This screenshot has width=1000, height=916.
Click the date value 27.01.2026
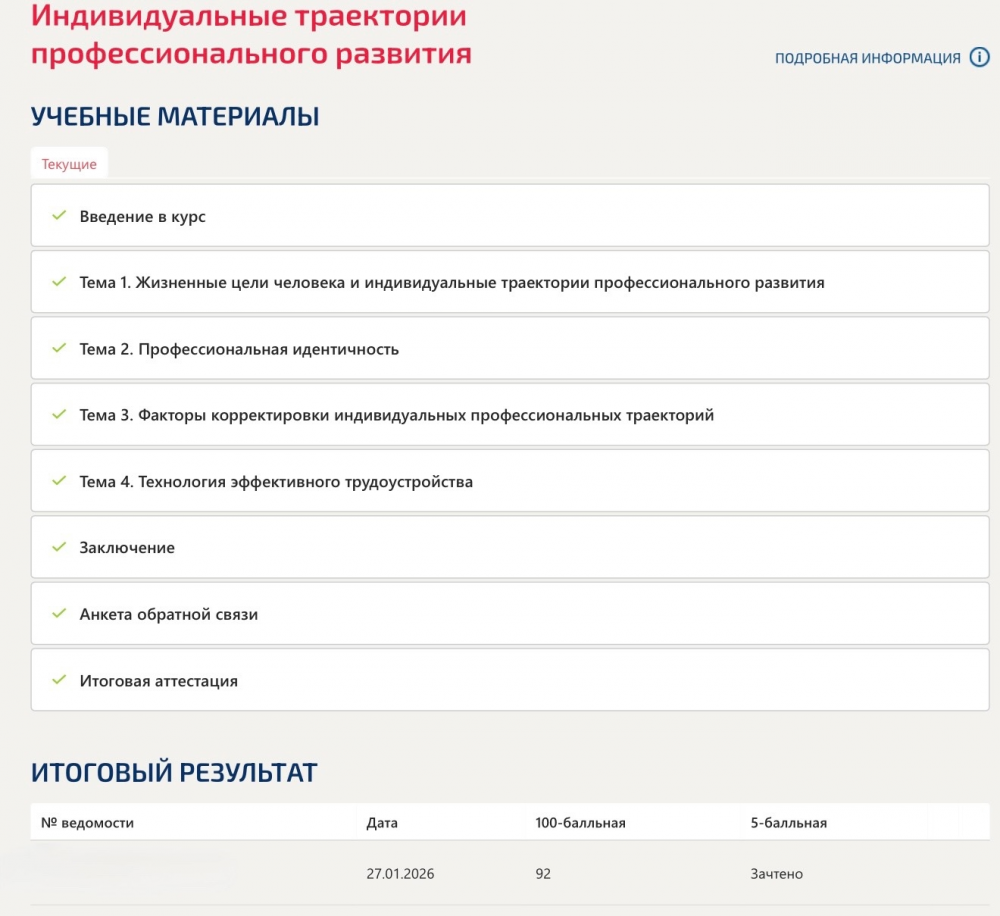(x=400, y=874)
